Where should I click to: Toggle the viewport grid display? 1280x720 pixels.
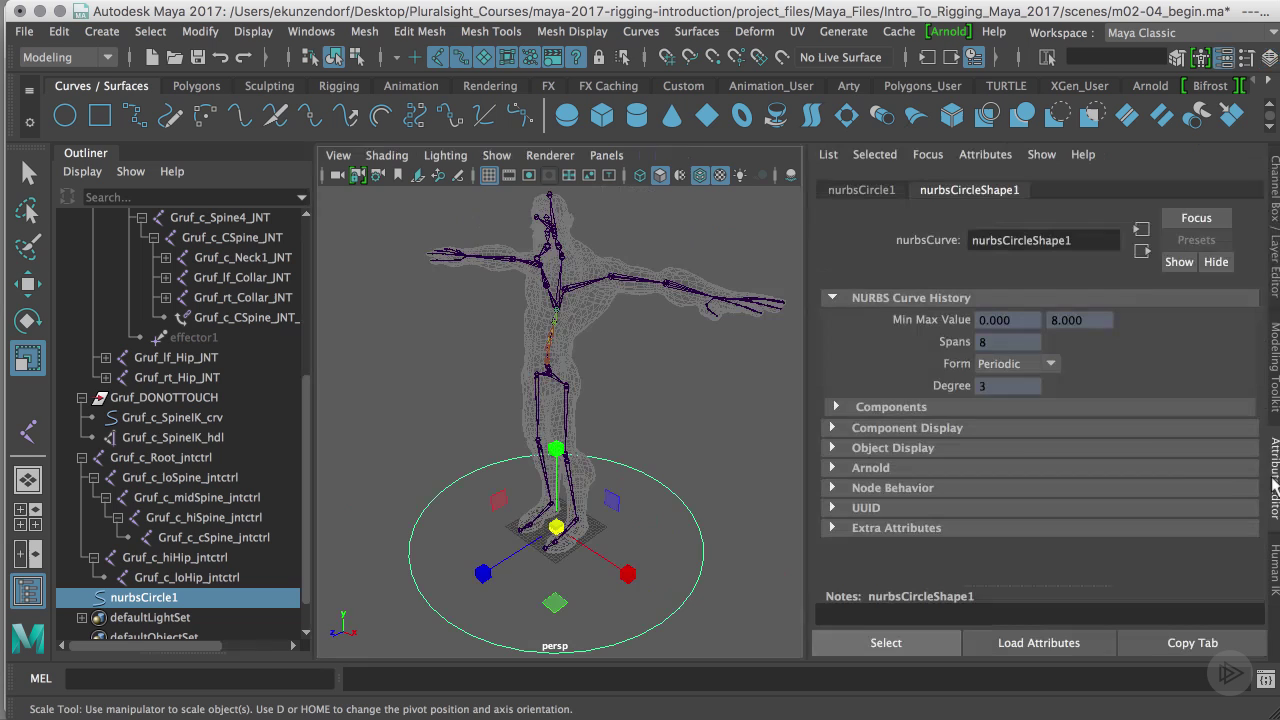[x=489, y=176]
